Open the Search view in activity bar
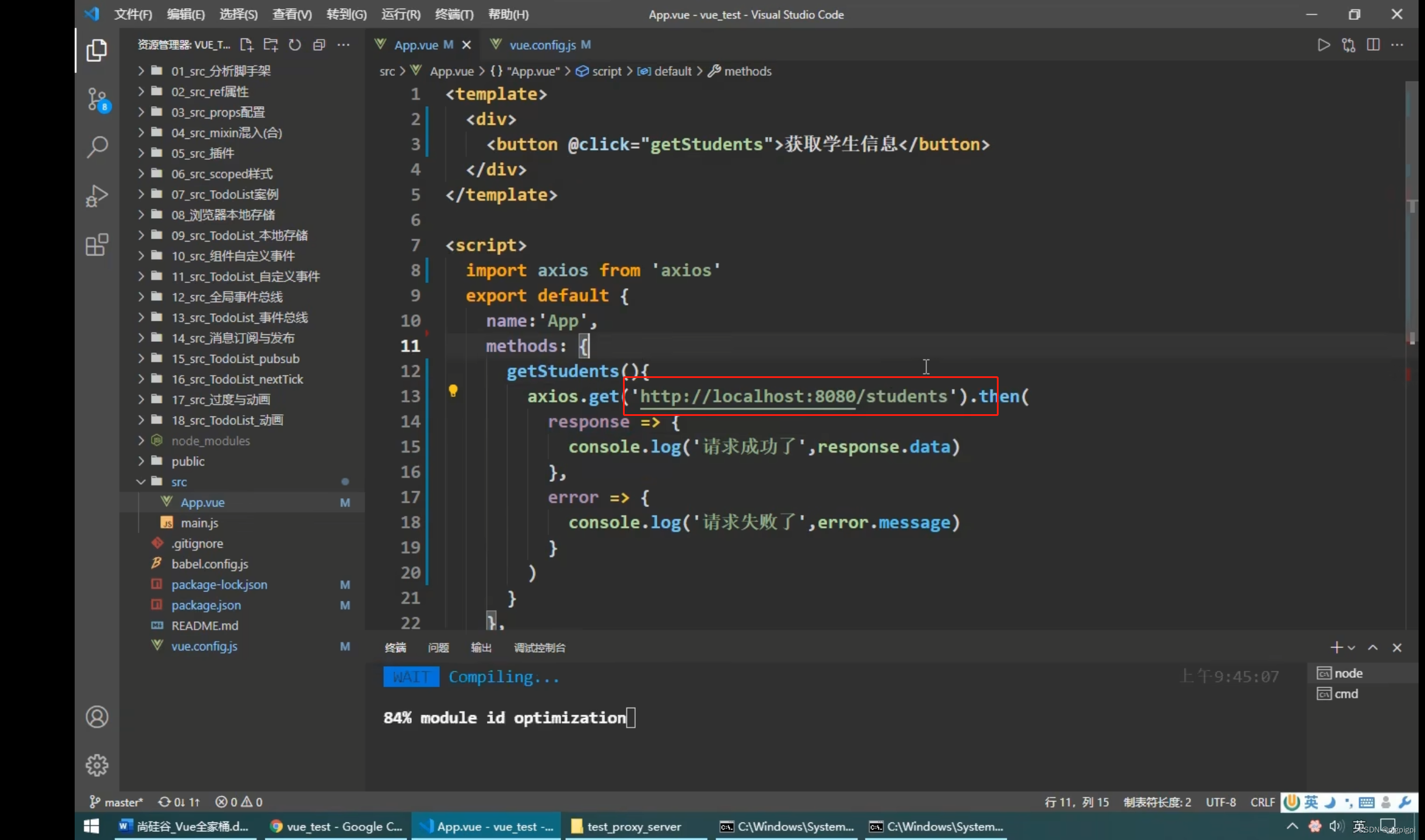The width and height of the screenshot is (1425, 840). click(x=97, y=147)
